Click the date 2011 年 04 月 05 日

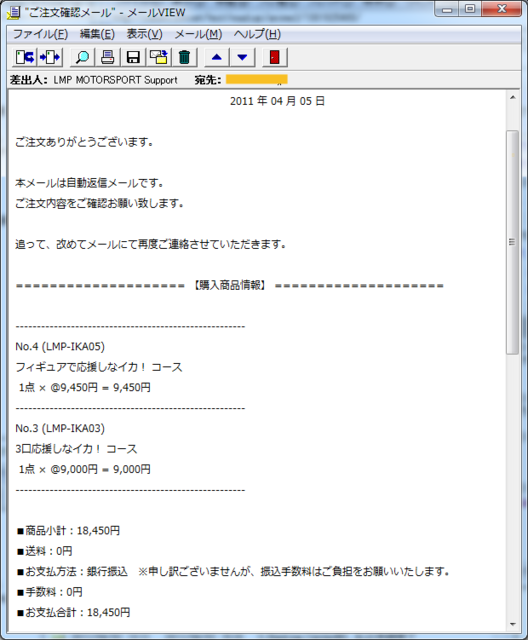tap(277, 101)
